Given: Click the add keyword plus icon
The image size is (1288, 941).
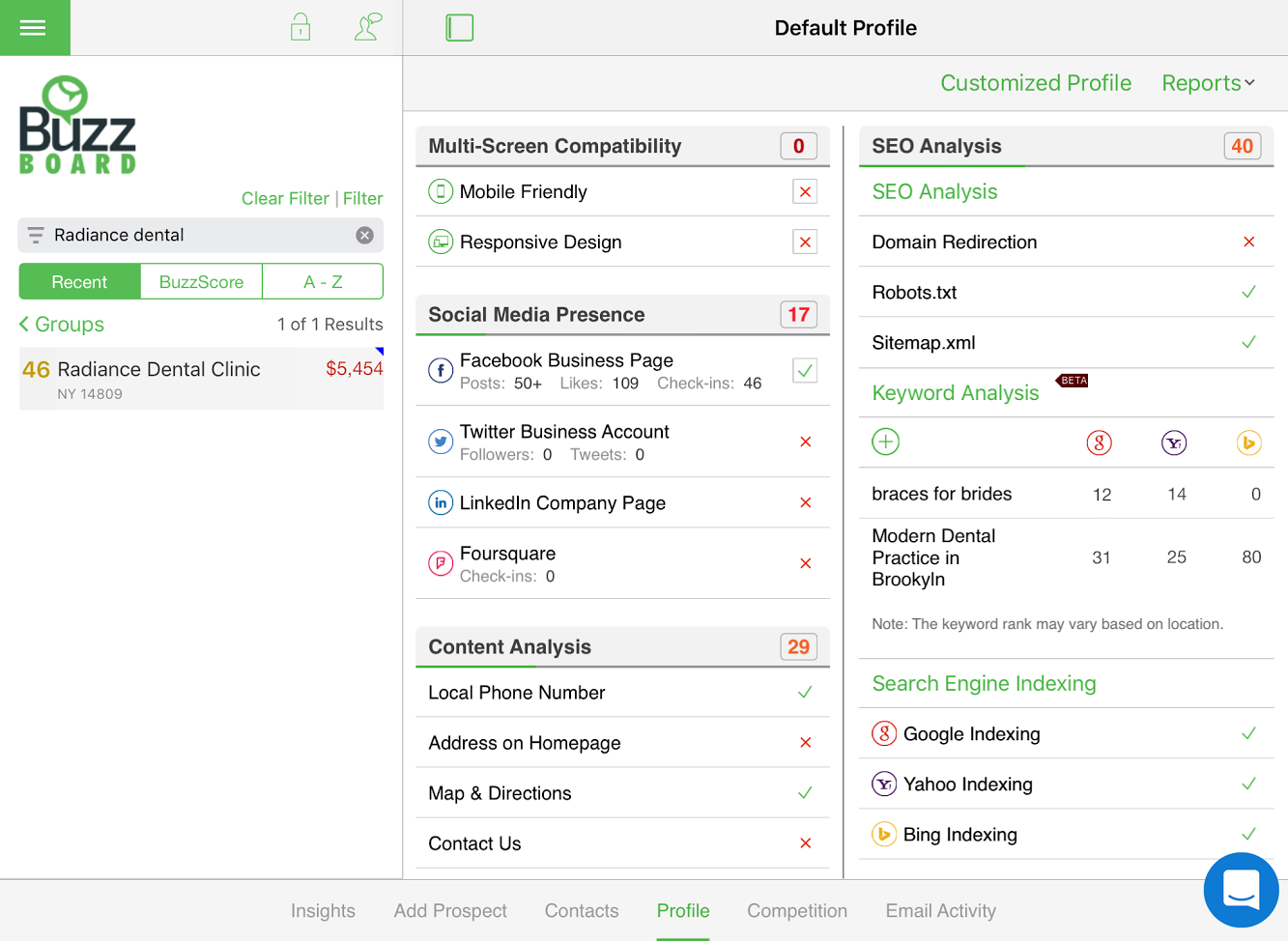Looking at the screenshot, I should click(885, 442).
